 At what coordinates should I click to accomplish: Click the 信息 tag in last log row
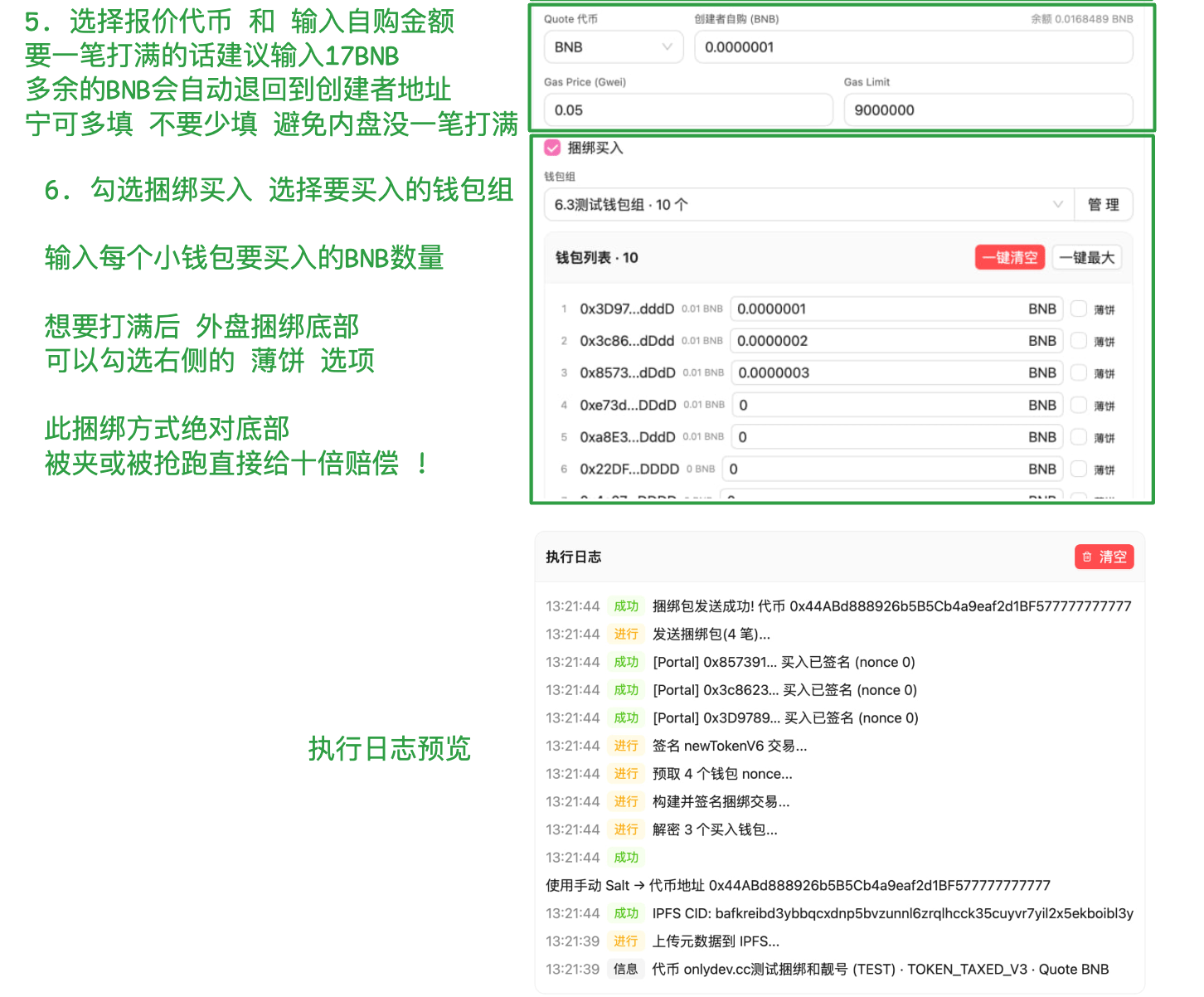click(626, 970)
